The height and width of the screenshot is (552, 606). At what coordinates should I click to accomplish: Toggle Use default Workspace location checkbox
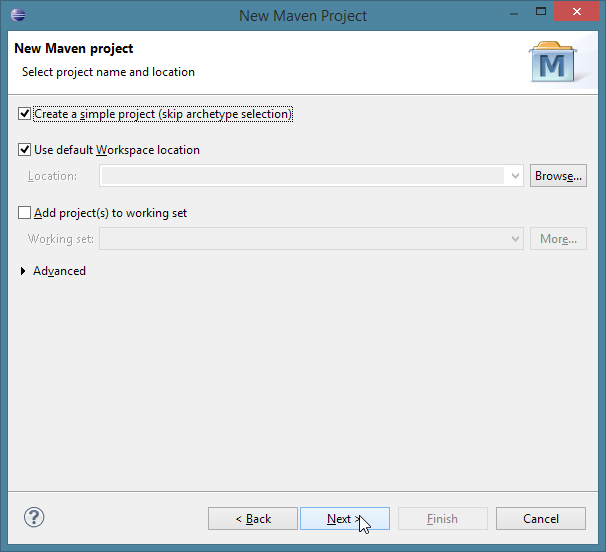pyautogui.click(x=24, y=150)
